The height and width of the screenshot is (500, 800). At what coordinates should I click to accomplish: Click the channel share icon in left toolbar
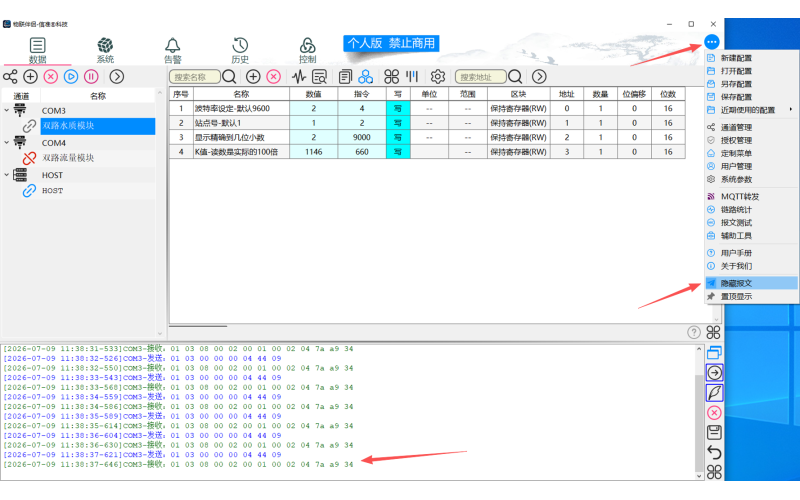tap(10, 77)
